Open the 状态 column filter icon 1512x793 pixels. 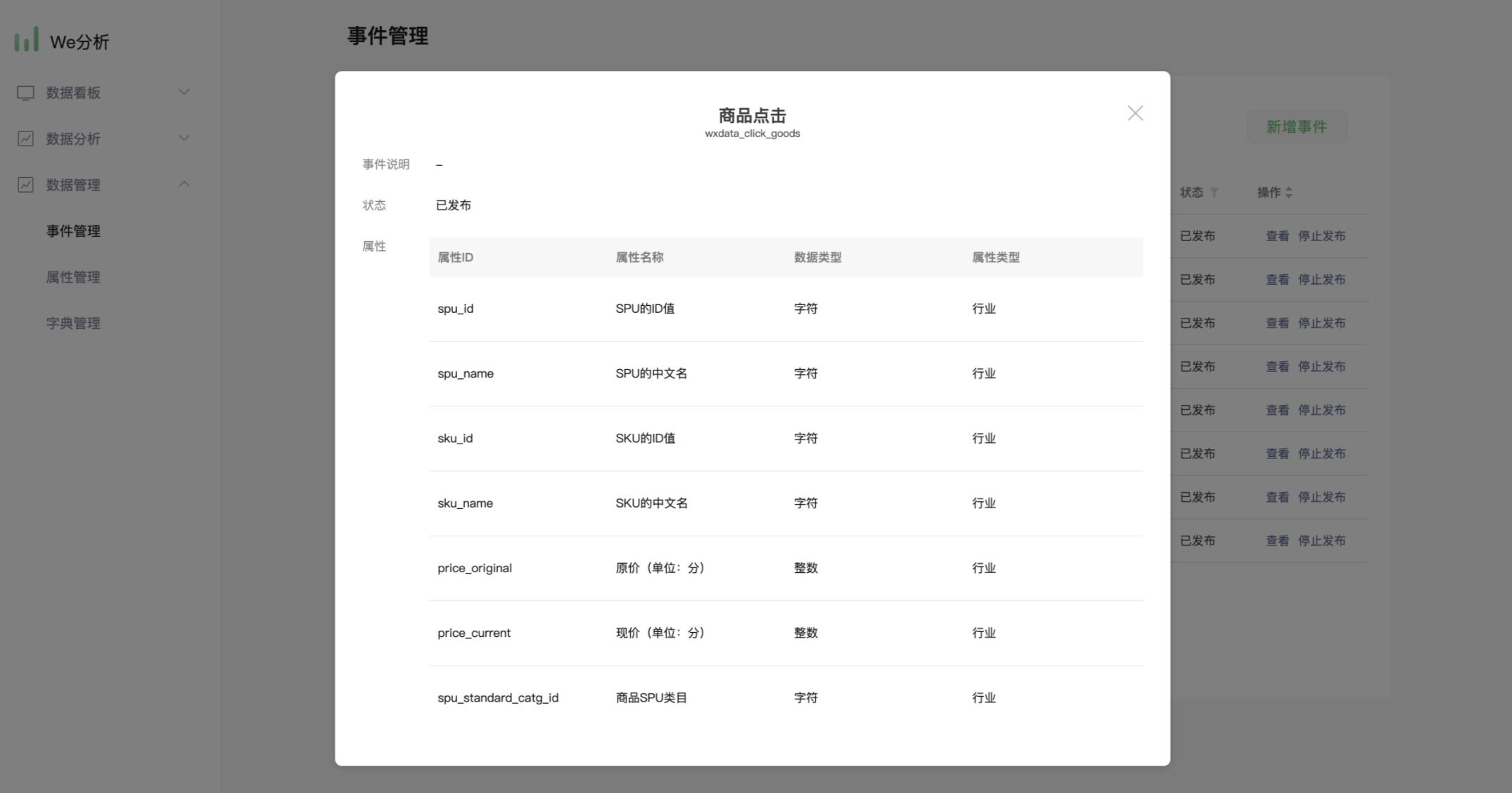coord(1214,193)
